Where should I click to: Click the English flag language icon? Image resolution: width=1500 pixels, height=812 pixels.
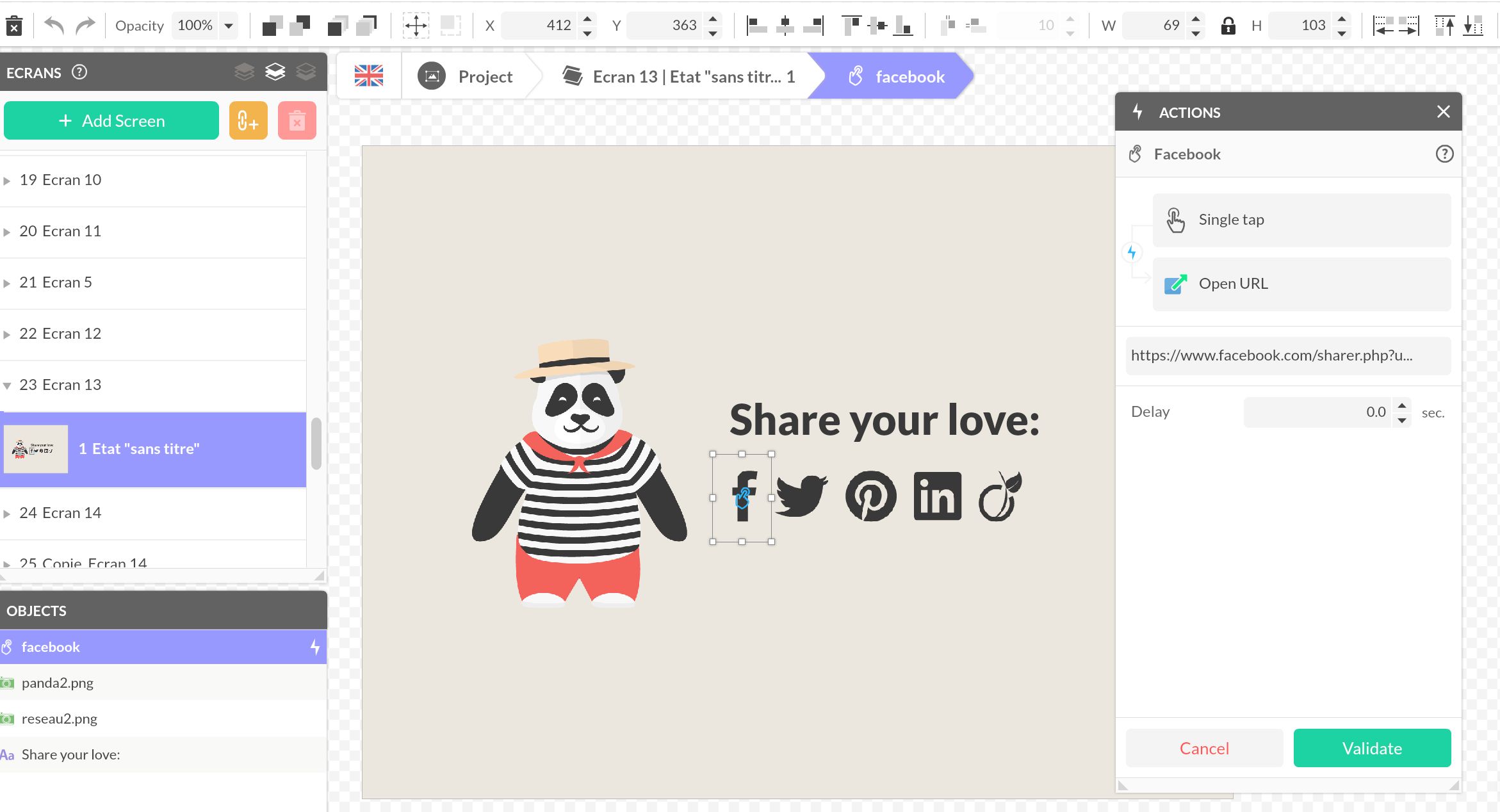(369, 76)
